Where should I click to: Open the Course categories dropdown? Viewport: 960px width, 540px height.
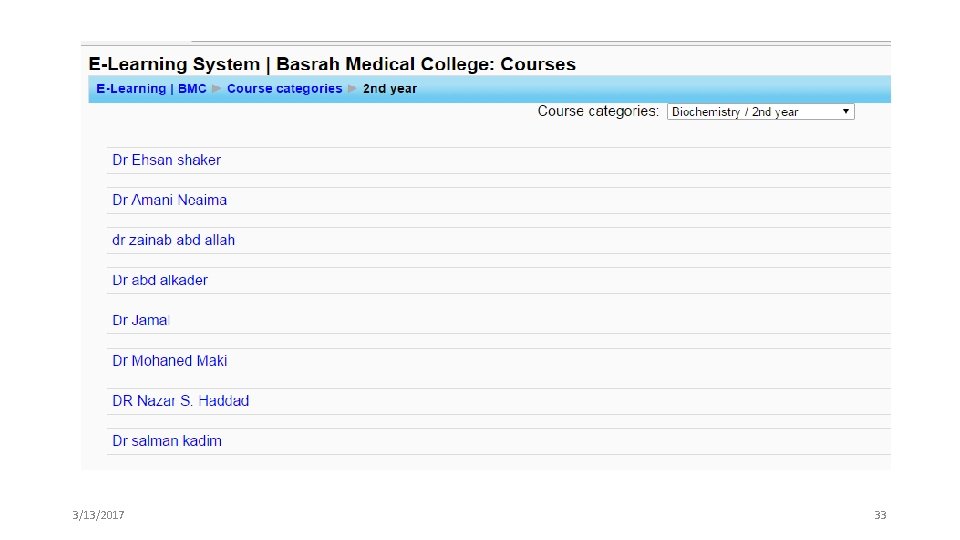[x=760, y=111]
